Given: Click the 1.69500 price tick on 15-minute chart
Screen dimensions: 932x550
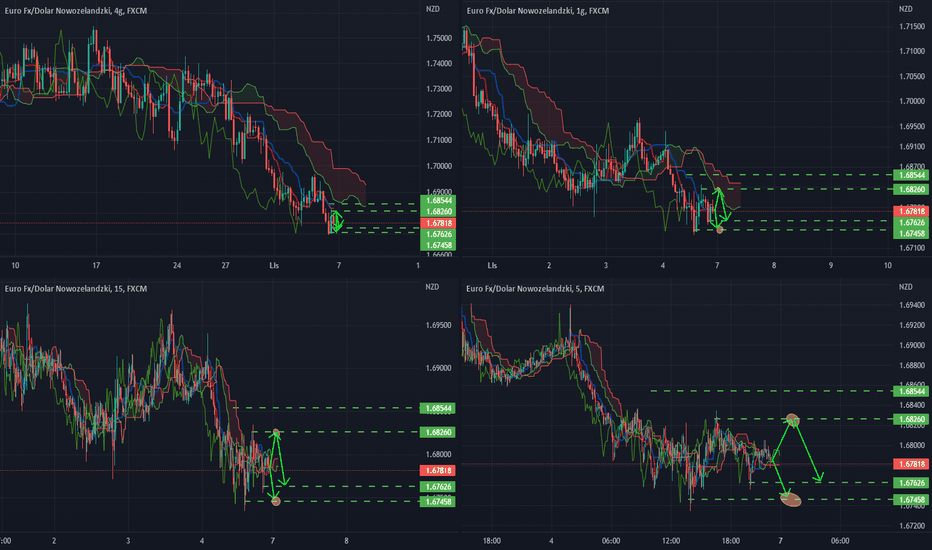Looking at the screenshot, I should 439,326.
